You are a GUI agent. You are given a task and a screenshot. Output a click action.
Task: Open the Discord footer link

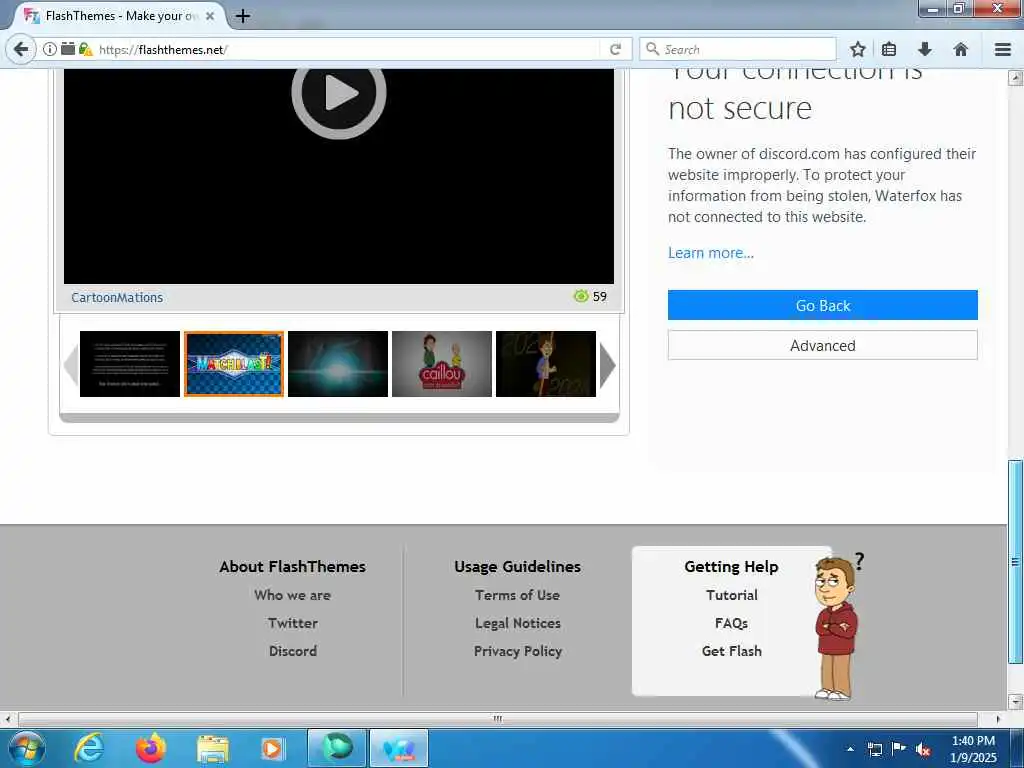293,651
